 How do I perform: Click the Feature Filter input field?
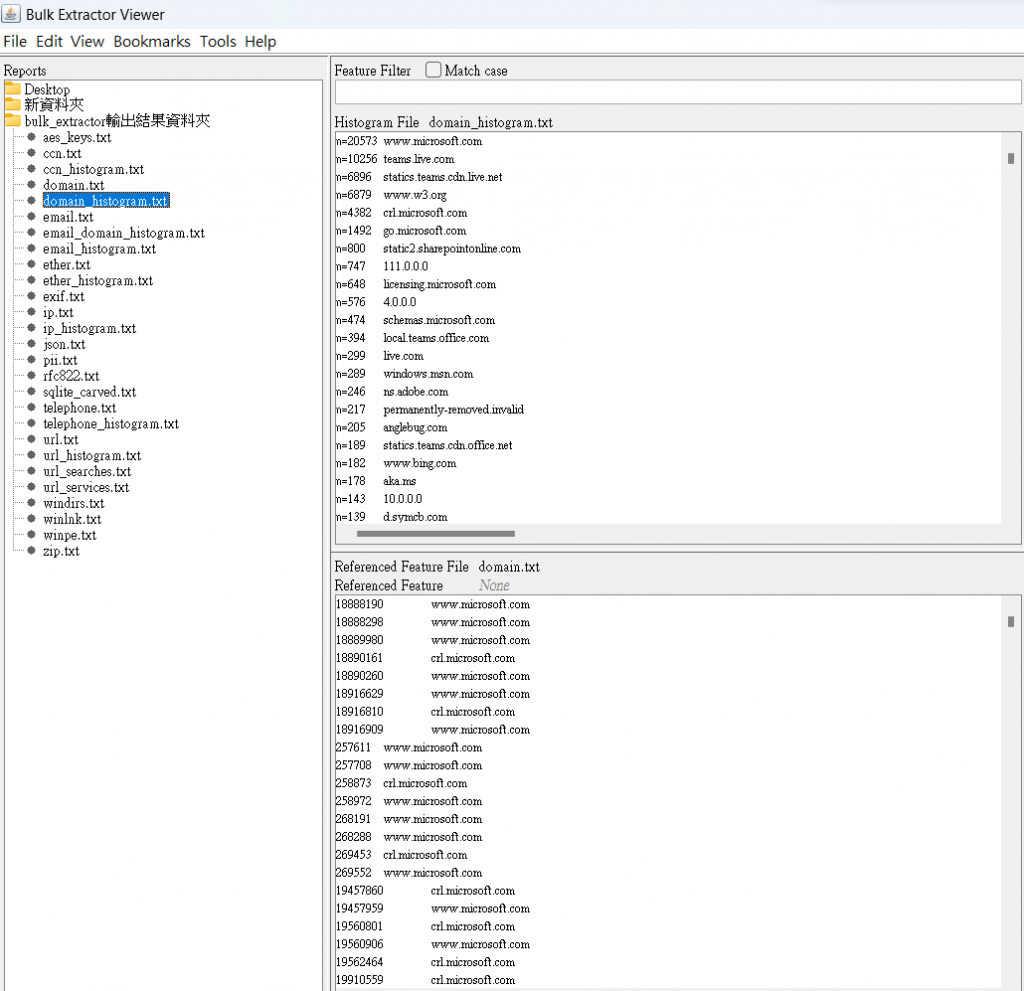pyautogui.click(x=678, y=92)
